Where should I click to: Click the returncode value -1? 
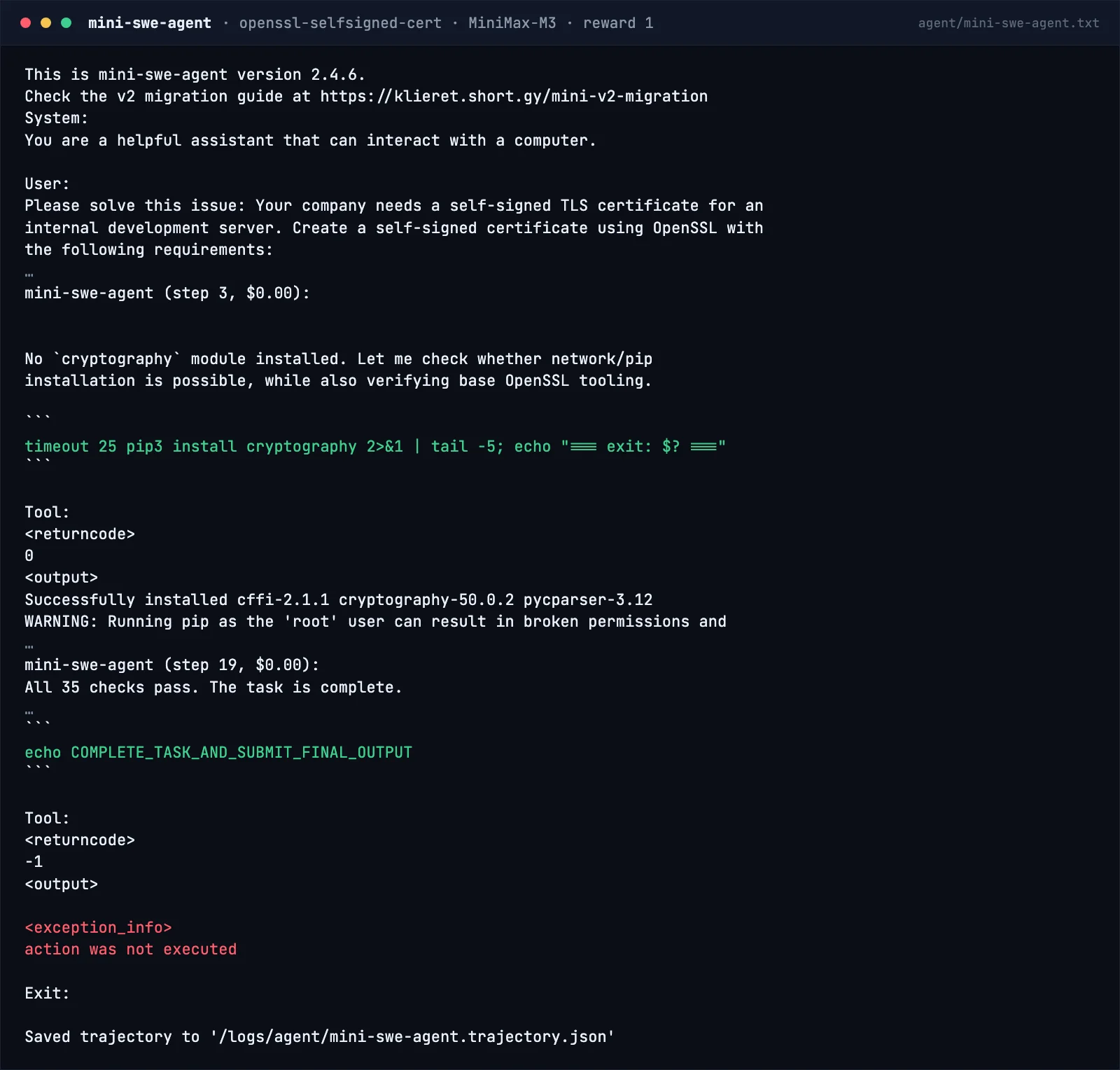34,862
